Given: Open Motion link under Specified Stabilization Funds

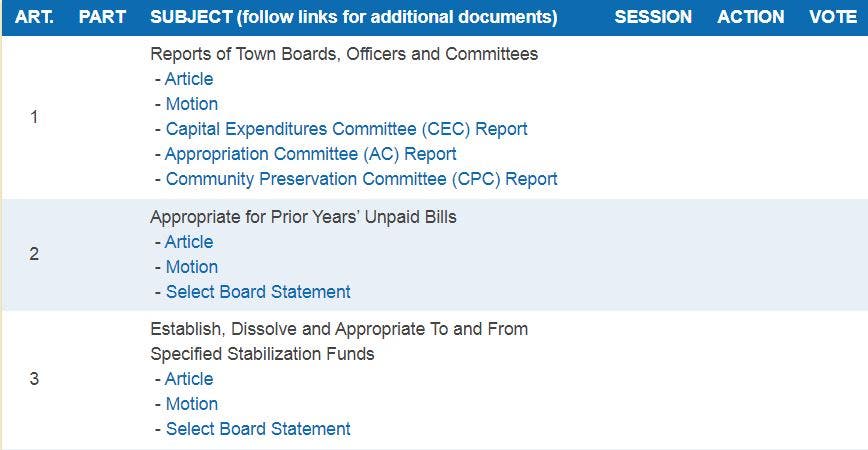Looking at the screenshot, I should coord(191,404).
